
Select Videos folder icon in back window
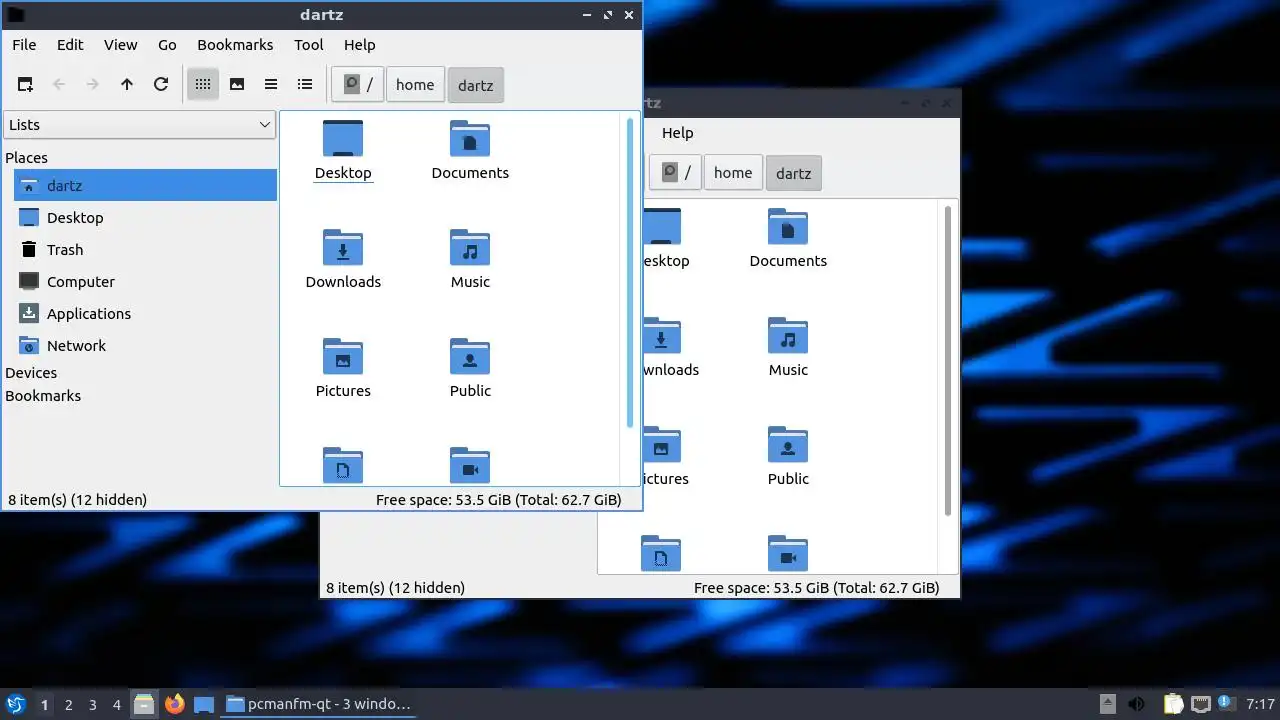(x=788, y=554)
